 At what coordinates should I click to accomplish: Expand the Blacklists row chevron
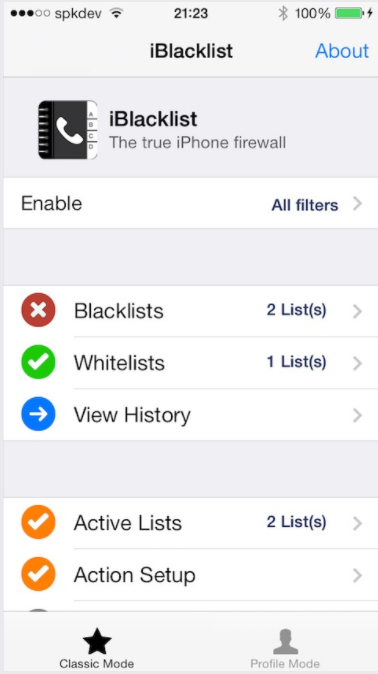[357, 311]
